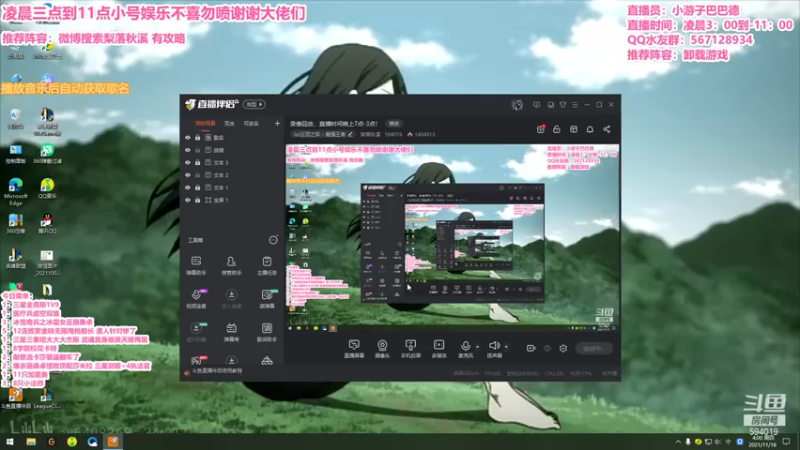Open the Windows Start menu

tap(10, 442)
